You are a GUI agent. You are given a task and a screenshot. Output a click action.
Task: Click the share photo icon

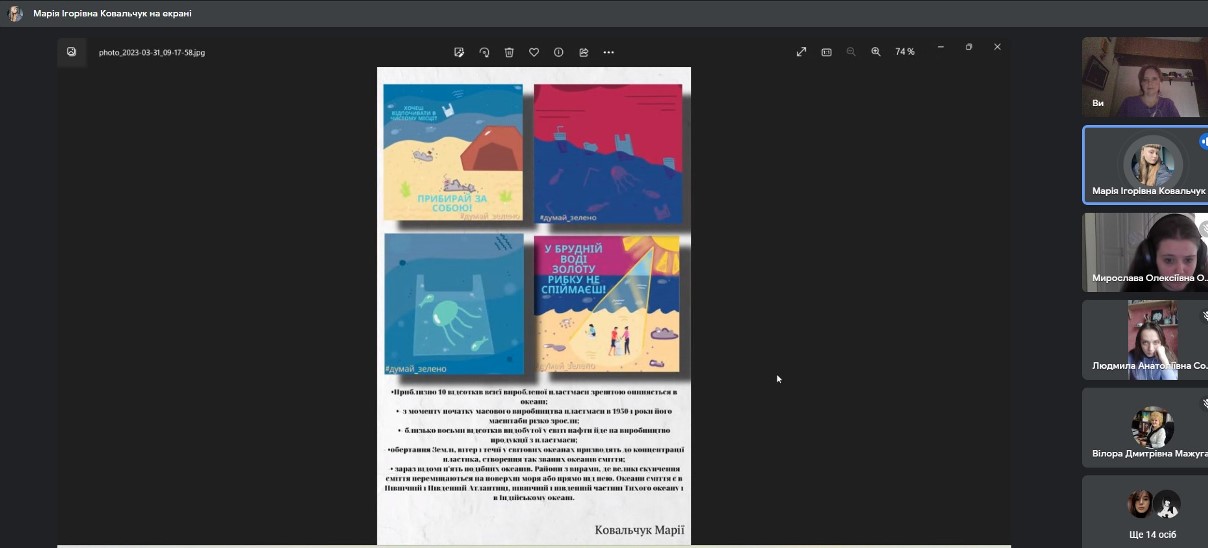tap(584, 52)
